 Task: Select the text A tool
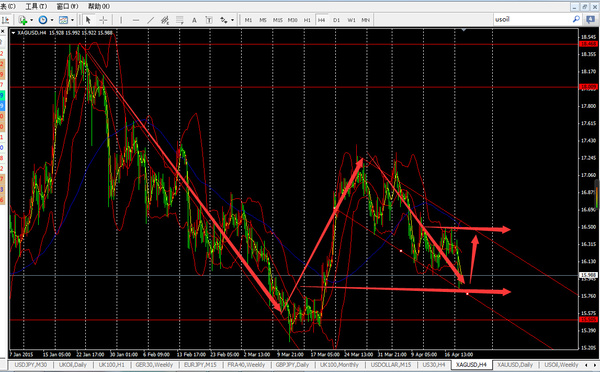(194, 20)
